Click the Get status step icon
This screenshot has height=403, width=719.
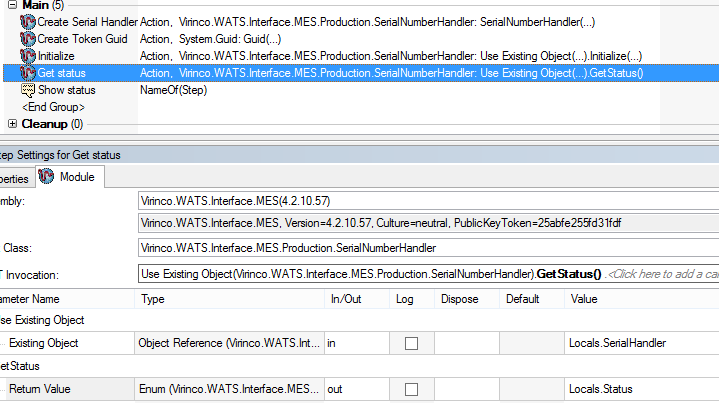pos(28,73)
